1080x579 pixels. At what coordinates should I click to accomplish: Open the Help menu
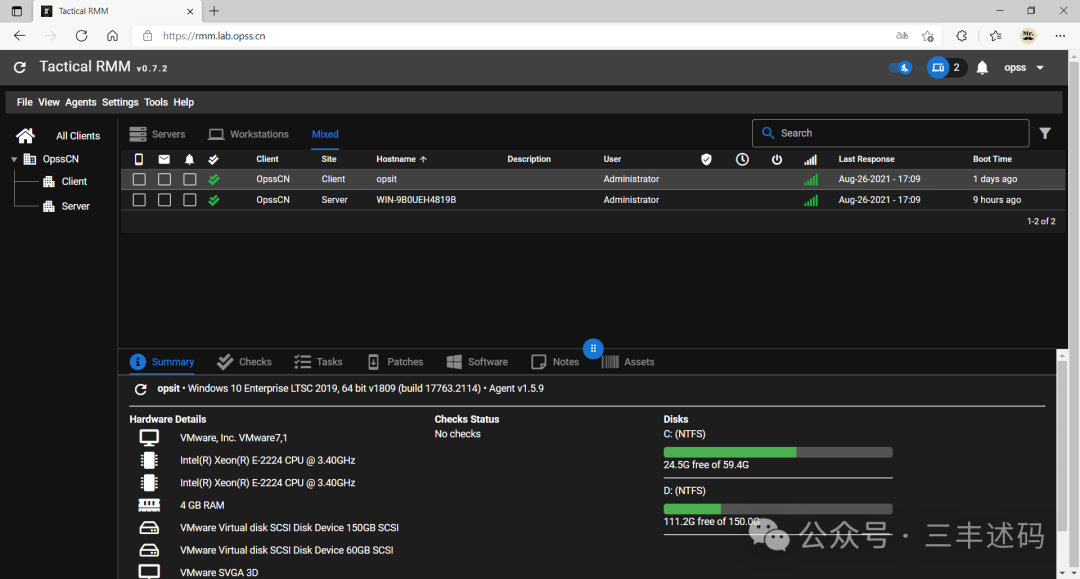[183, 102]
